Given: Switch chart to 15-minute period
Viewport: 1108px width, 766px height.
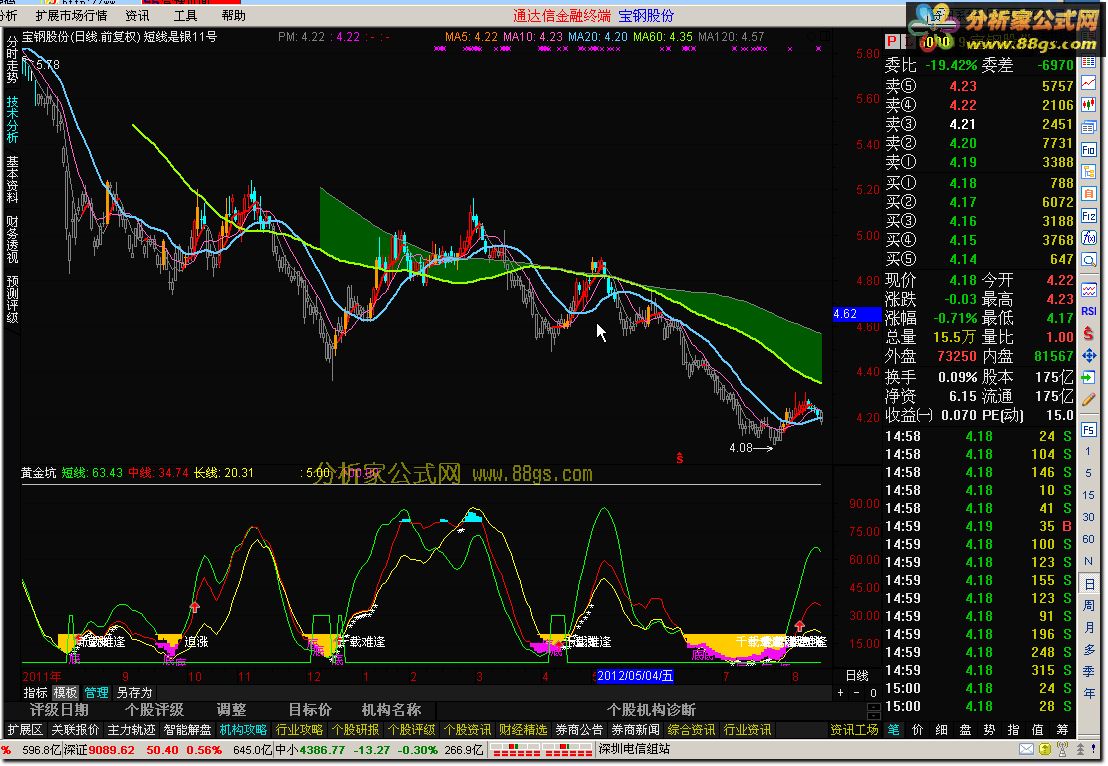Looking at the screenshot, I should click(x=1088, y=495).
